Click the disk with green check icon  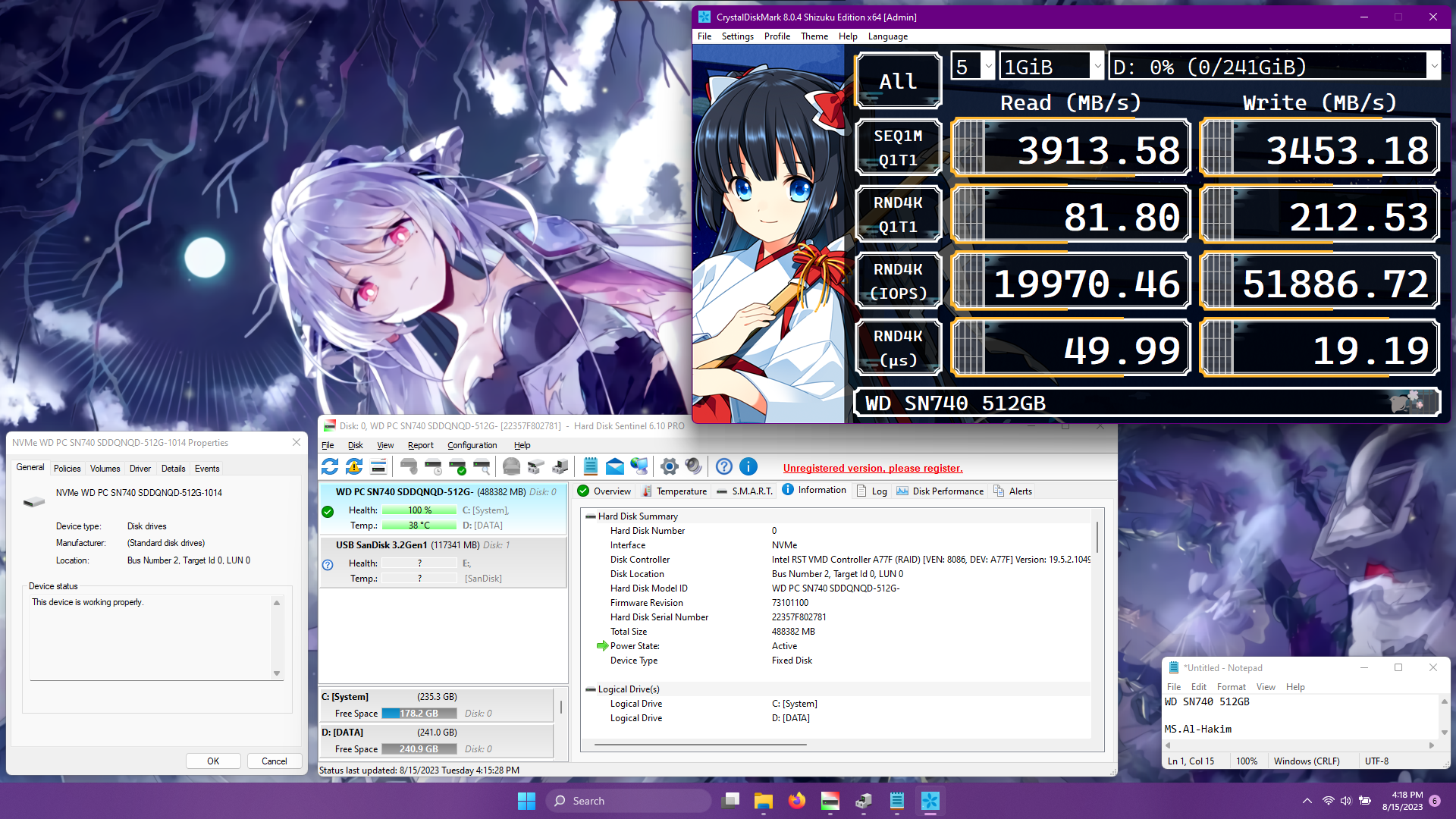point(457,466)
